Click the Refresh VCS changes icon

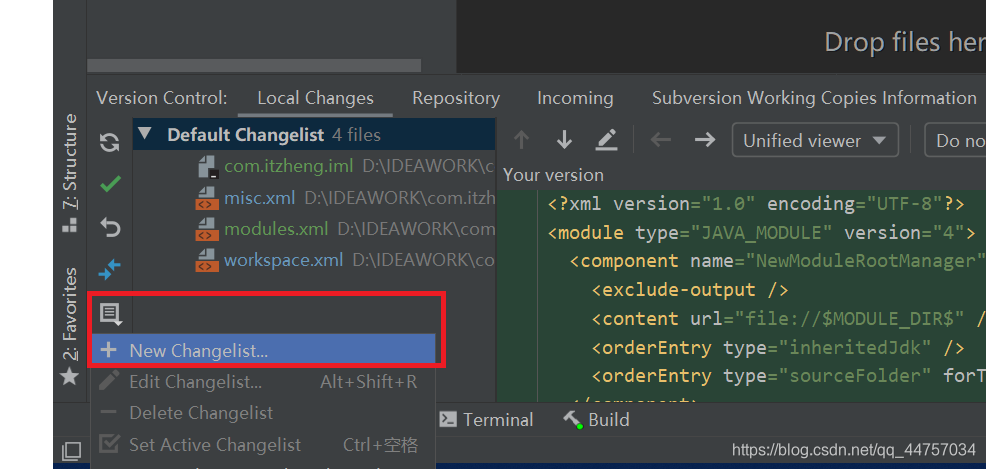(x=110, y=142)
